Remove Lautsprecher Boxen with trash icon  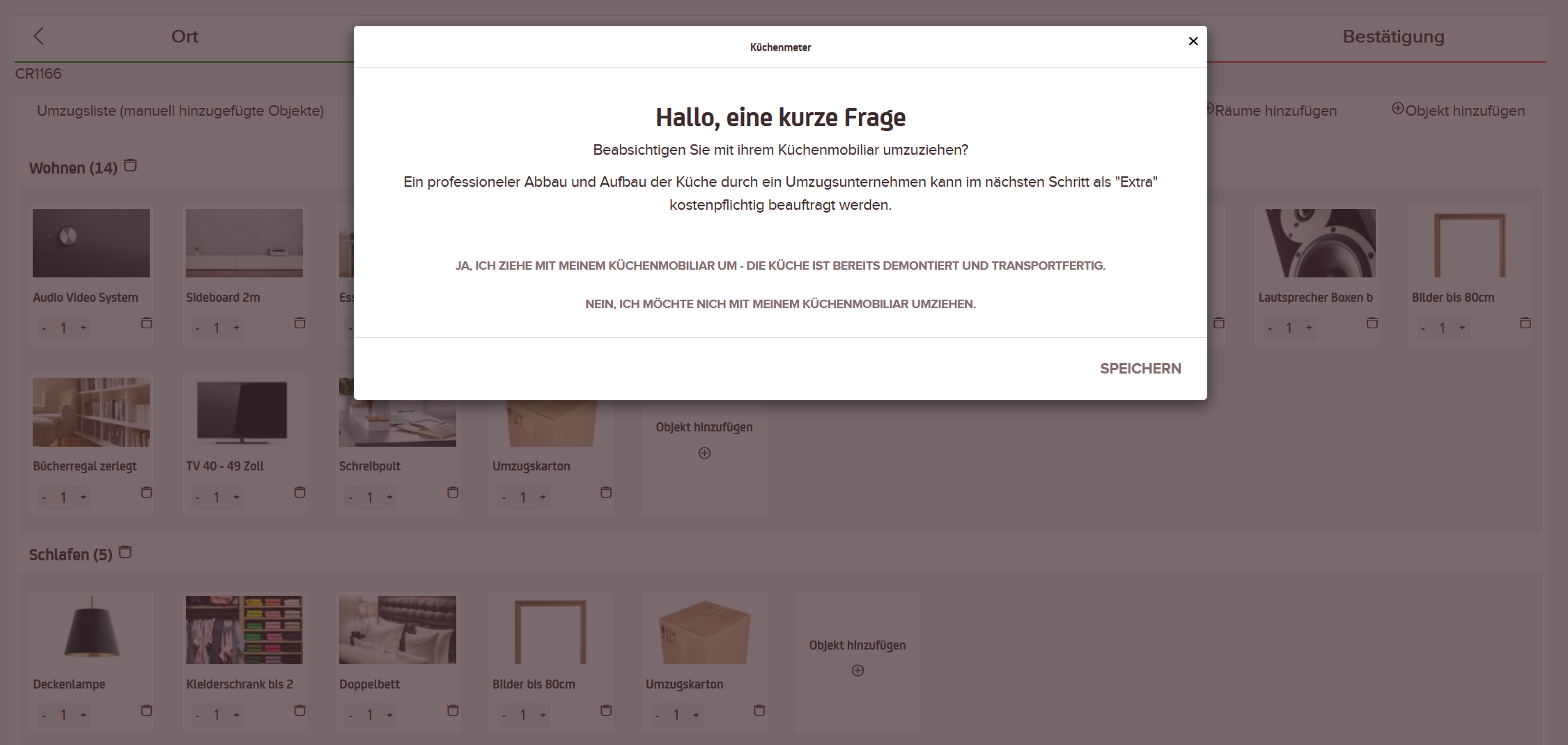tap(1372, 323)
